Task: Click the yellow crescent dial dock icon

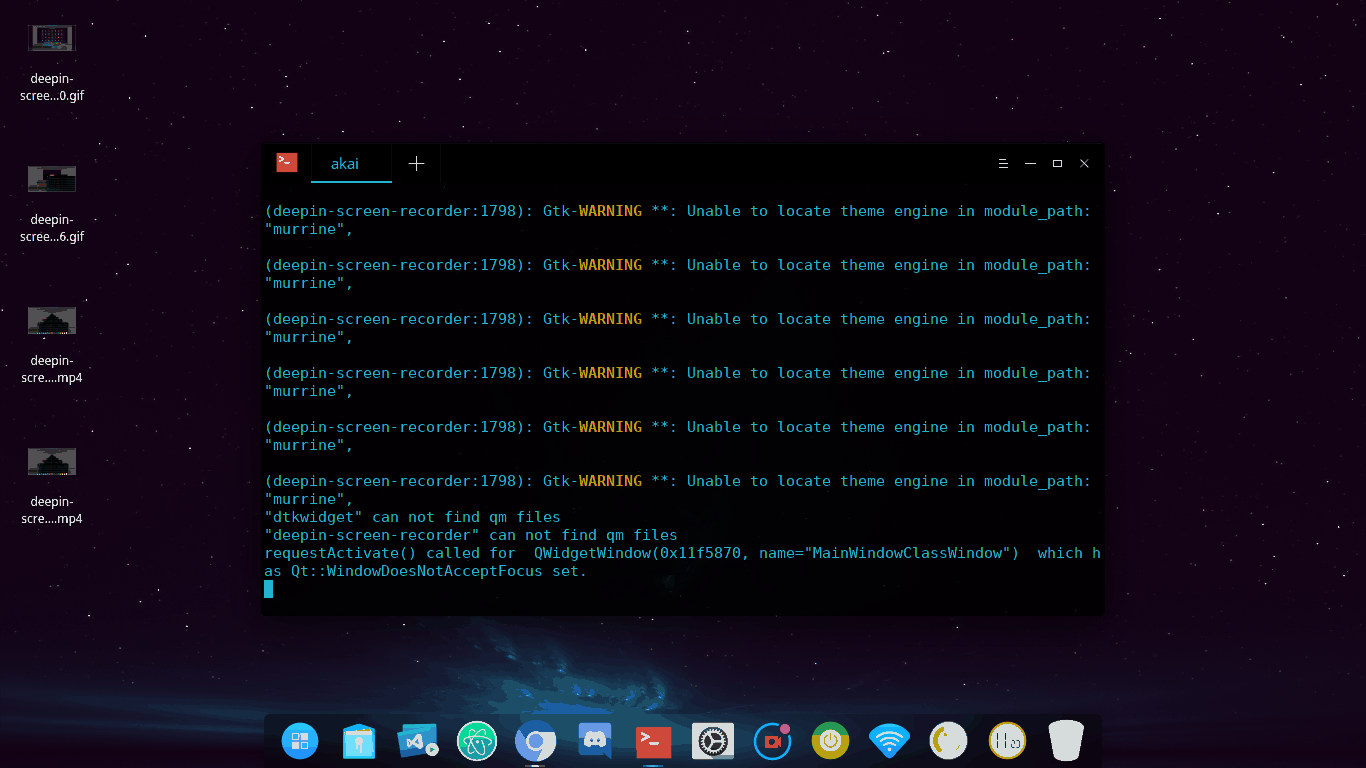Action: click(948, 741)
